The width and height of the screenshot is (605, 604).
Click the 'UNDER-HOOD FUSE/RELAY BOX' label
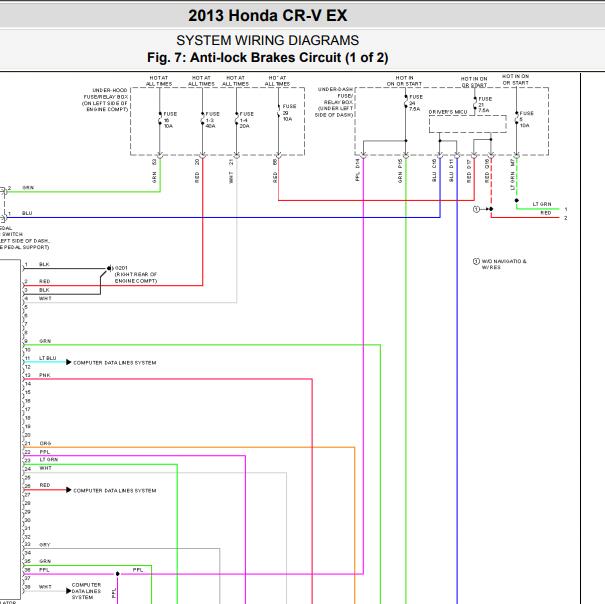click(105, 100)
